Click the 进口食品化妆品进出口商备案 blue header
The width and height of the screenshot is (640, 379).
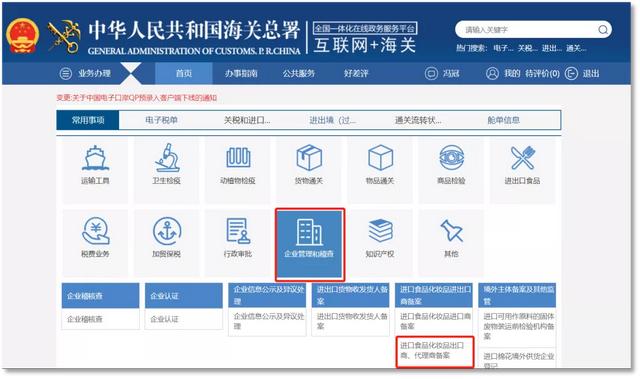(x=434, y=295)
